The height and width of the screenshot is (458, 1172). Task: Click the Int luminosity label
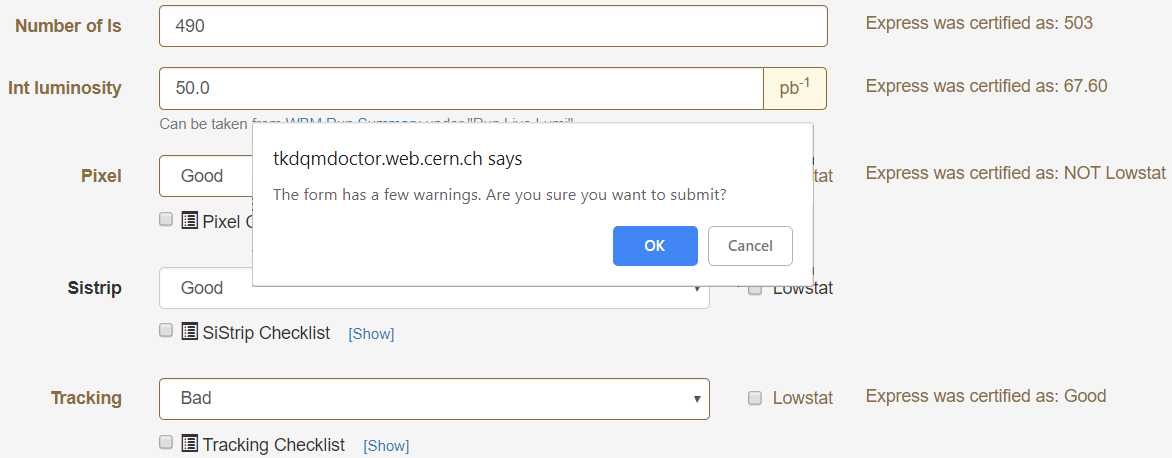click(x=64, y=88)
